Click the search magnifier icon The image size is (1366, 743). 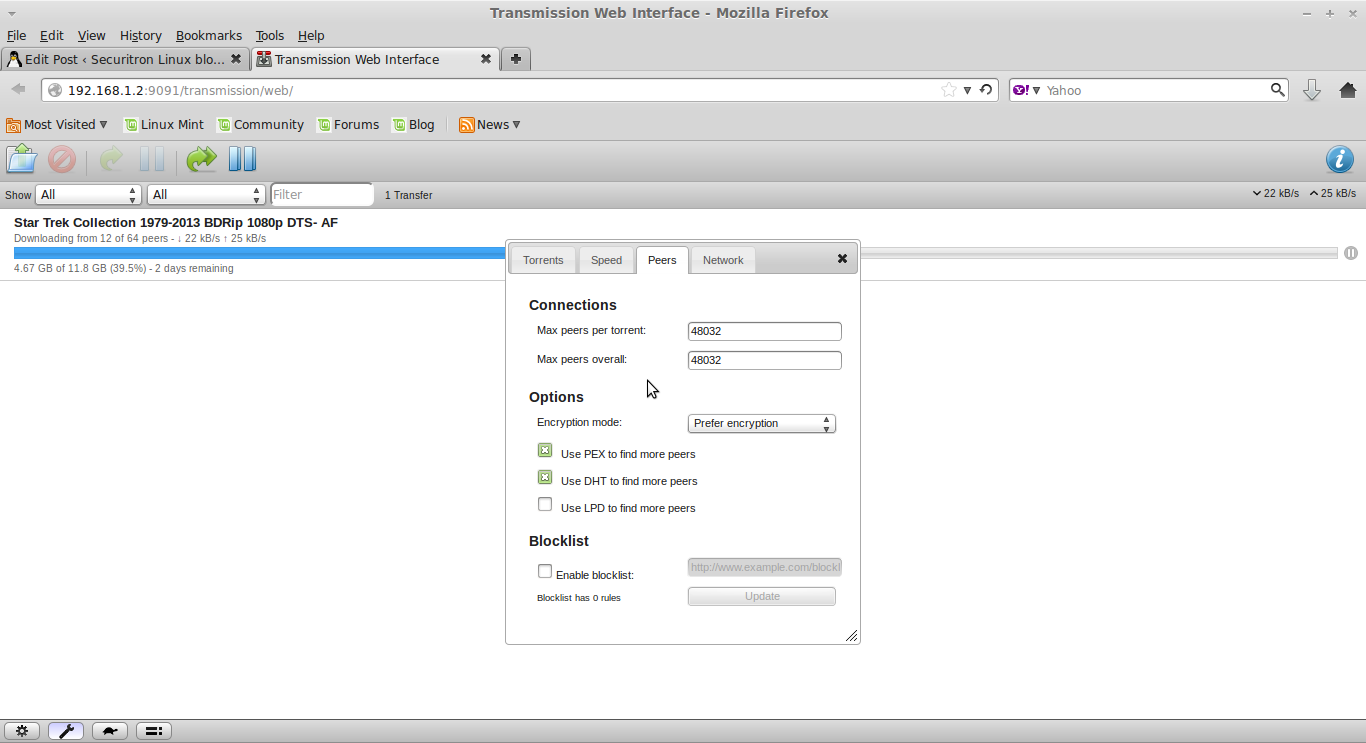pyautogui.click(x=1278, y=89)
